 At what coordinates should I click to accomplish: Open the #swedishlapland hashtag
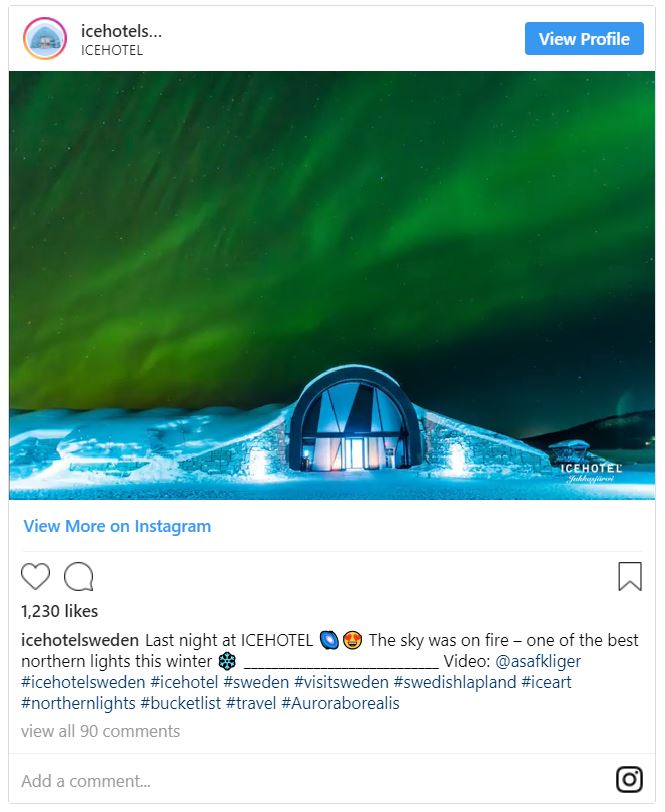click(455, 683)
